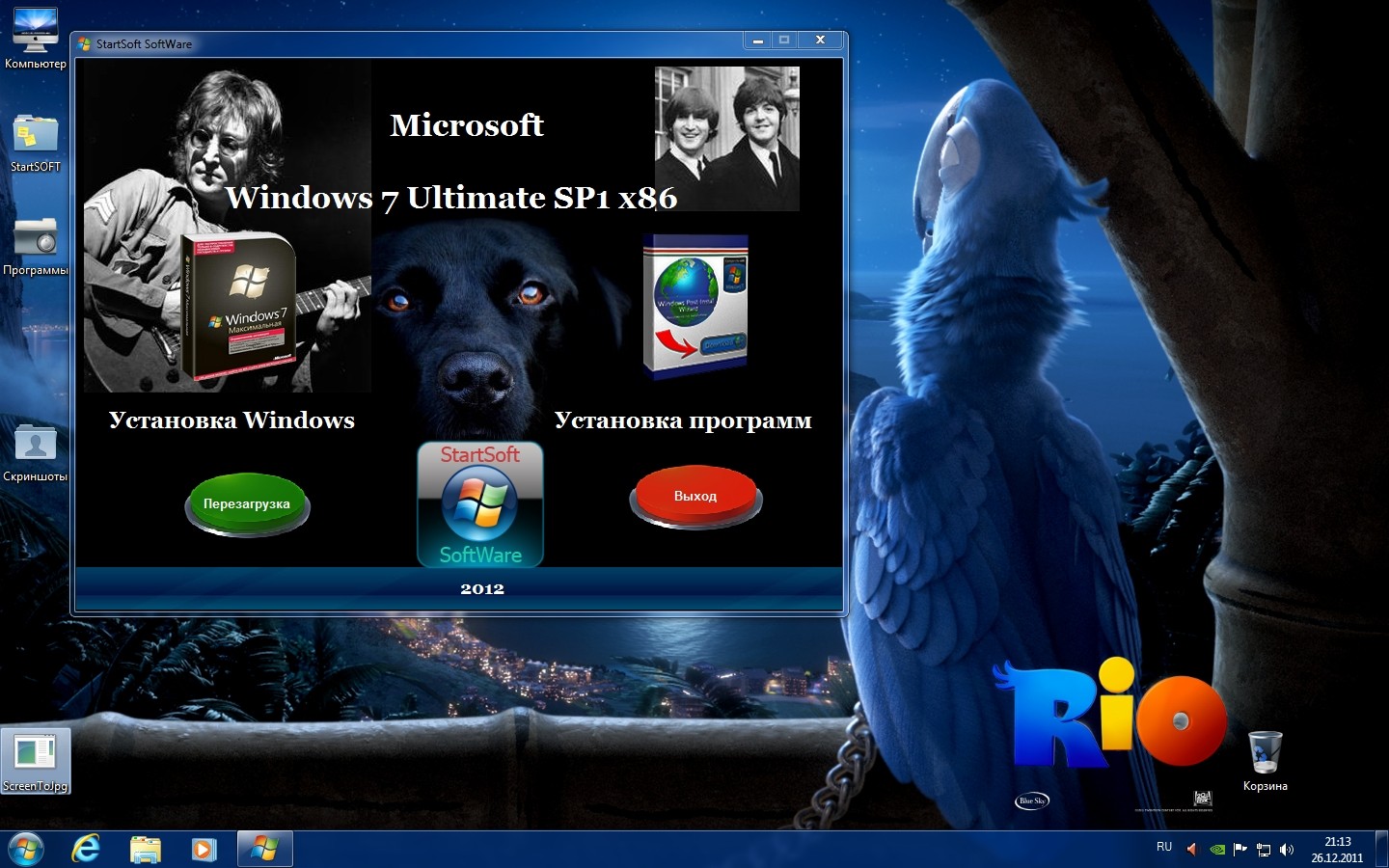This screenshot has width=1389, height=868.
Task: Click the Установка программ label
Action: click(683, 420)
